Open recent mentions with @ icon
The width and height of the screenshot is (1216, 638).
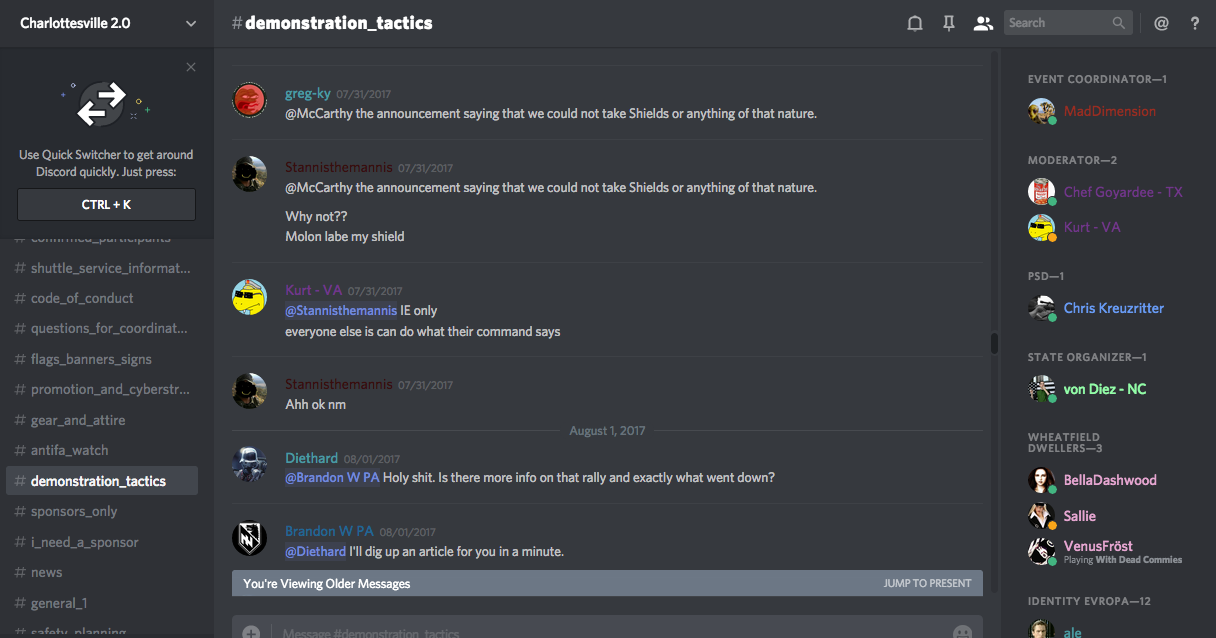tap(1161, 23)
